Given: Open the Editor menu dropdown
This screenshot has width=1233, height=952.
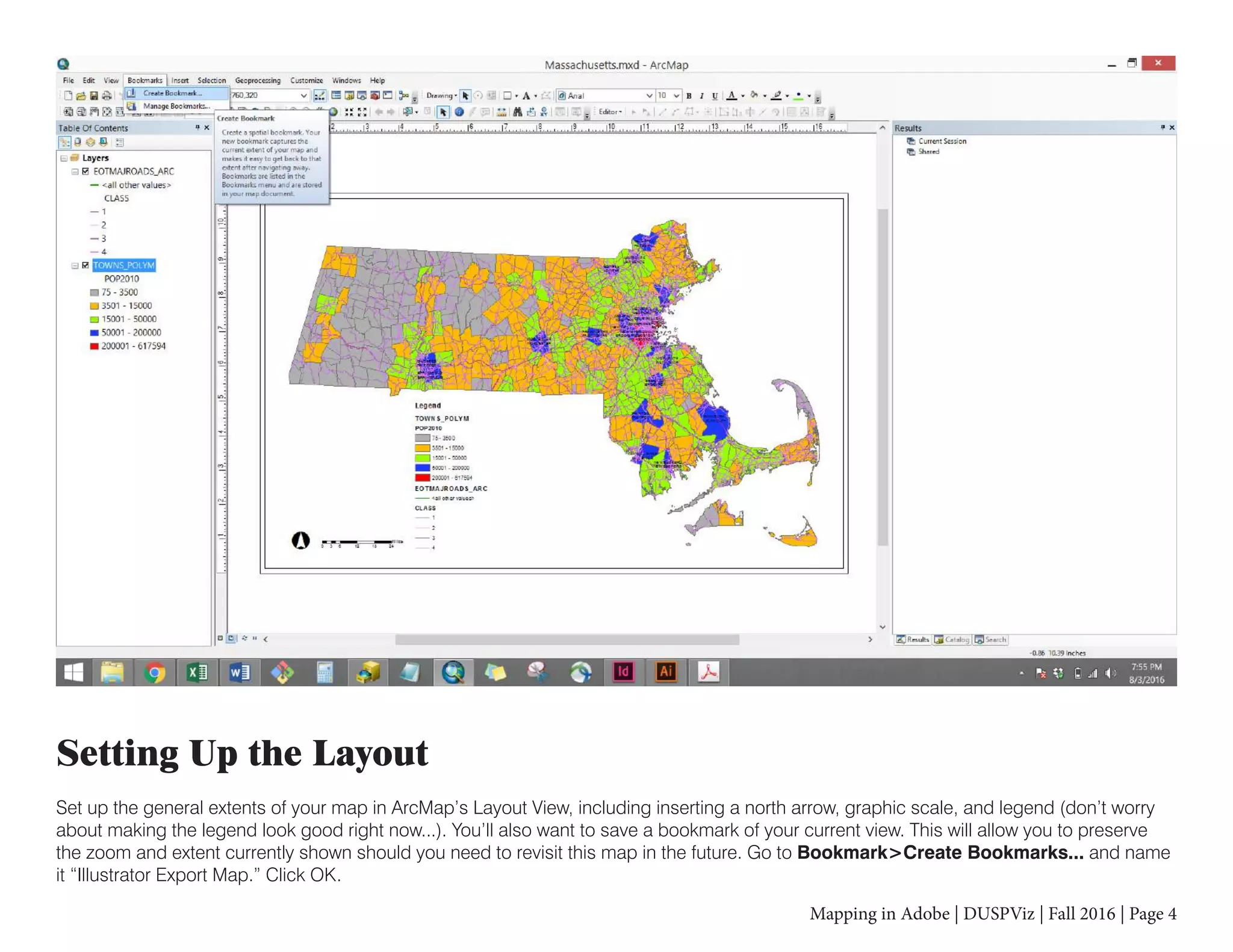Looking at the screenshot, I should [x=610, y=112].
